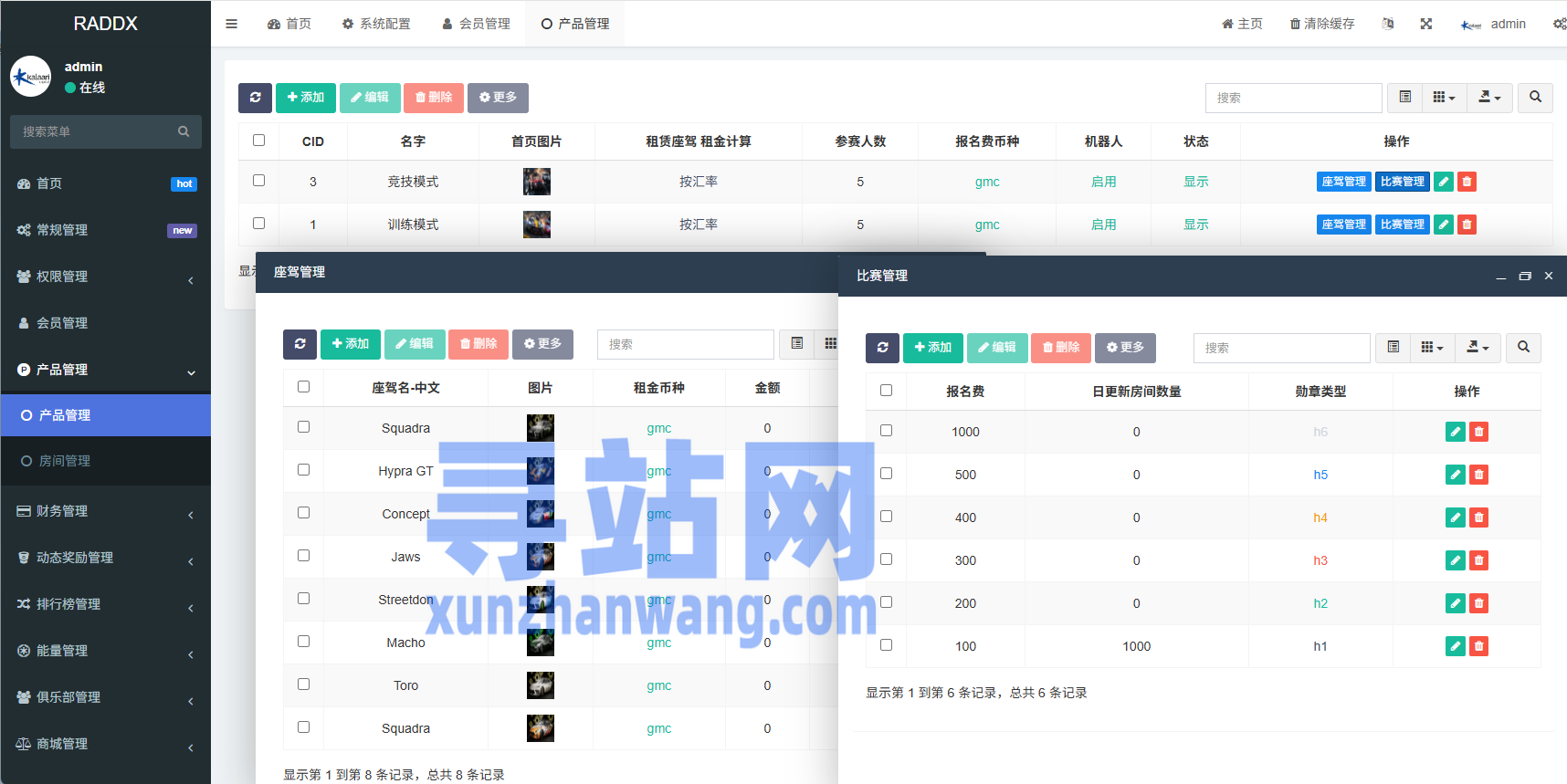Click the sidebar menu search magnifier icon

click(184, 131)
